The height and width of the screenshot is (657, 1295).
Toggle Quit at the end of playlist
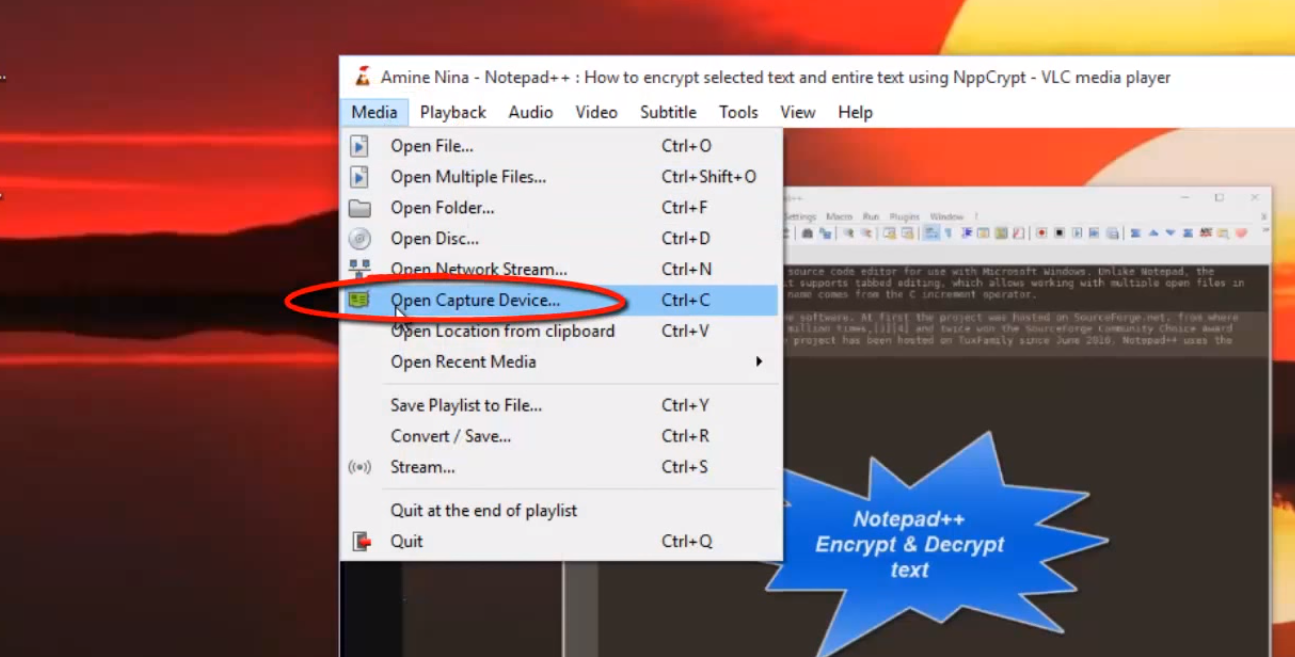click(561, 510)
